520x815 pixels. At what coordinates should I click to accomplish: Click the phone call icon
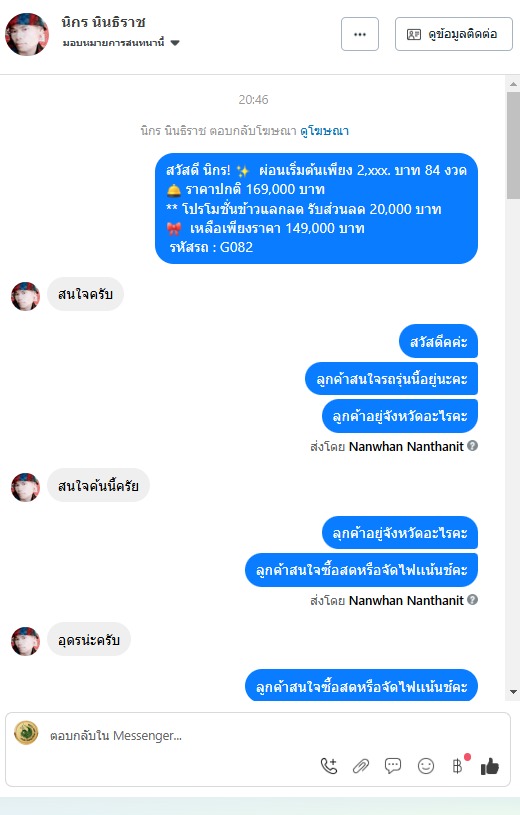pos(329,766)
